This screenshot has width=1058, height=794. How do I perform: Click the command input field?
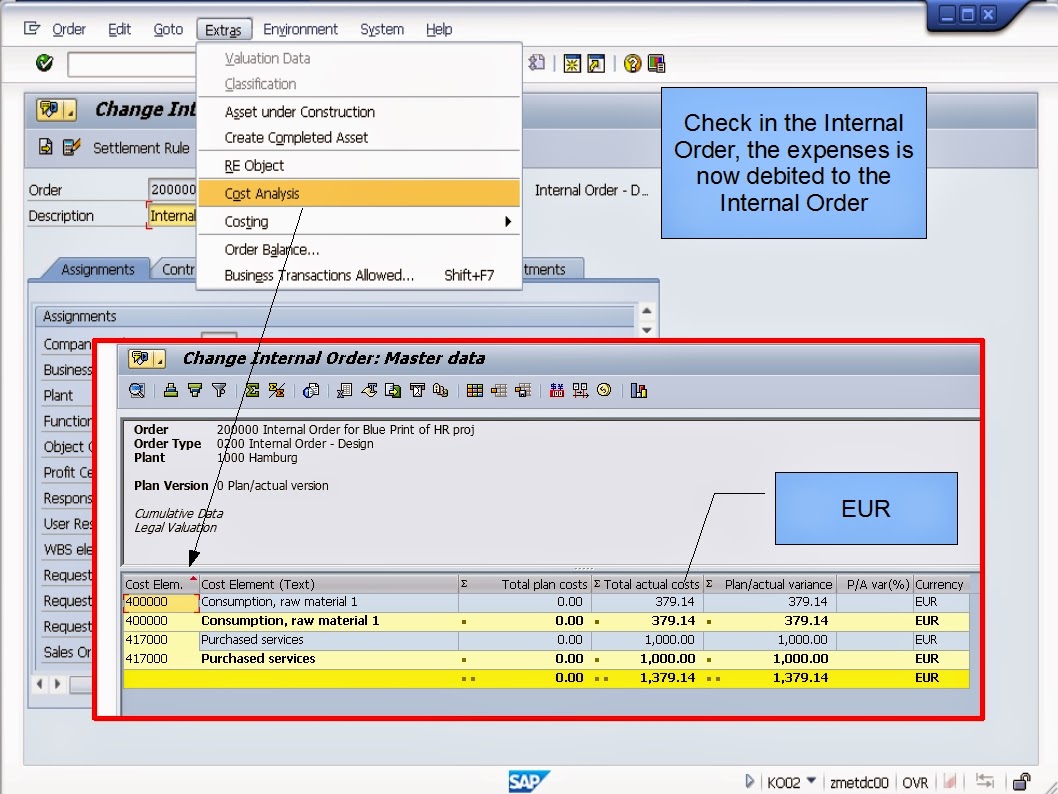(132, 64)
